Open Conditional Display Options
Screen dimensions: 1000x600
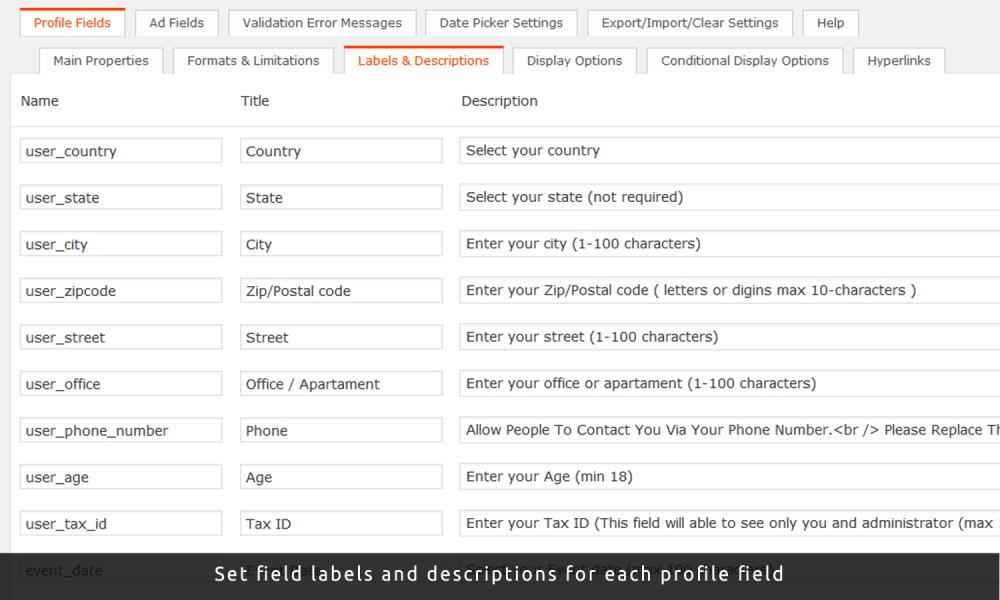(744, 60)
